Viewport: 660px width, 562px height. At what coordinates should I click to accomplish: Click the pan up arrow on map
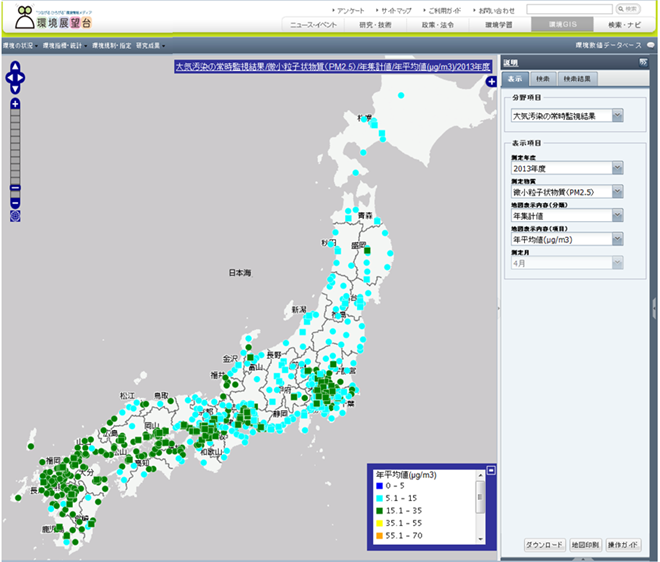pos(16,67)
